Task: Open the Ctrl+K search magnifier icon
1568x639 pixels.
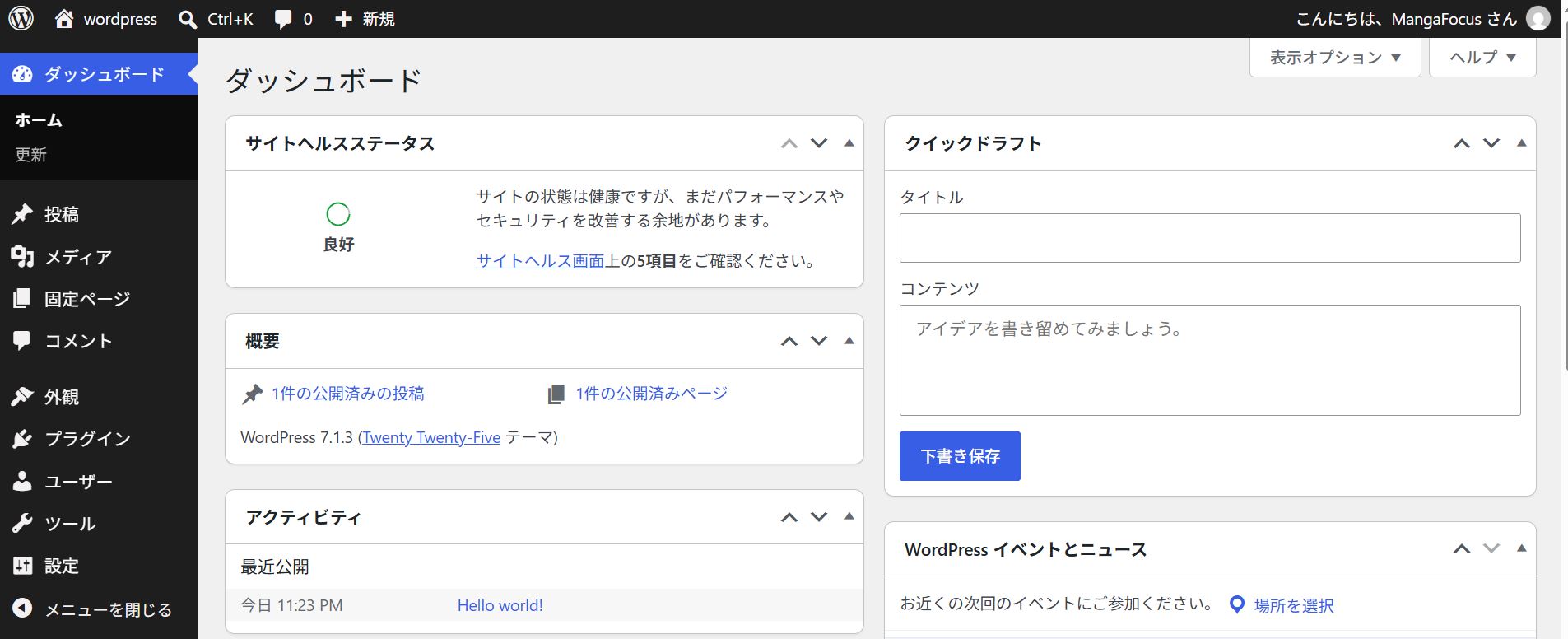Action: [x=188, y=19]
